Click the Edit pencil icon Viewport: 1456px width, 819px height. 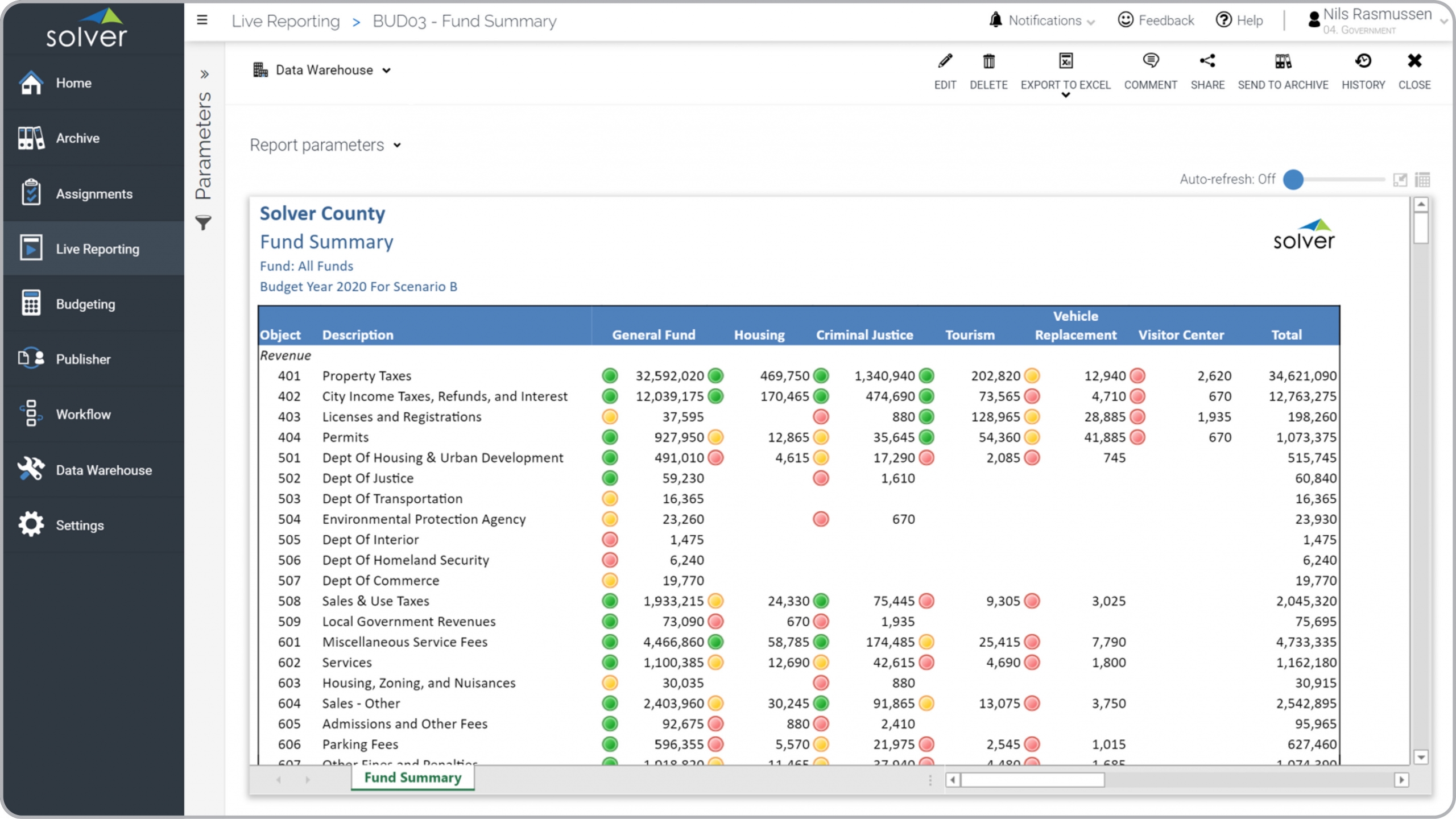[x=945, y=61]
